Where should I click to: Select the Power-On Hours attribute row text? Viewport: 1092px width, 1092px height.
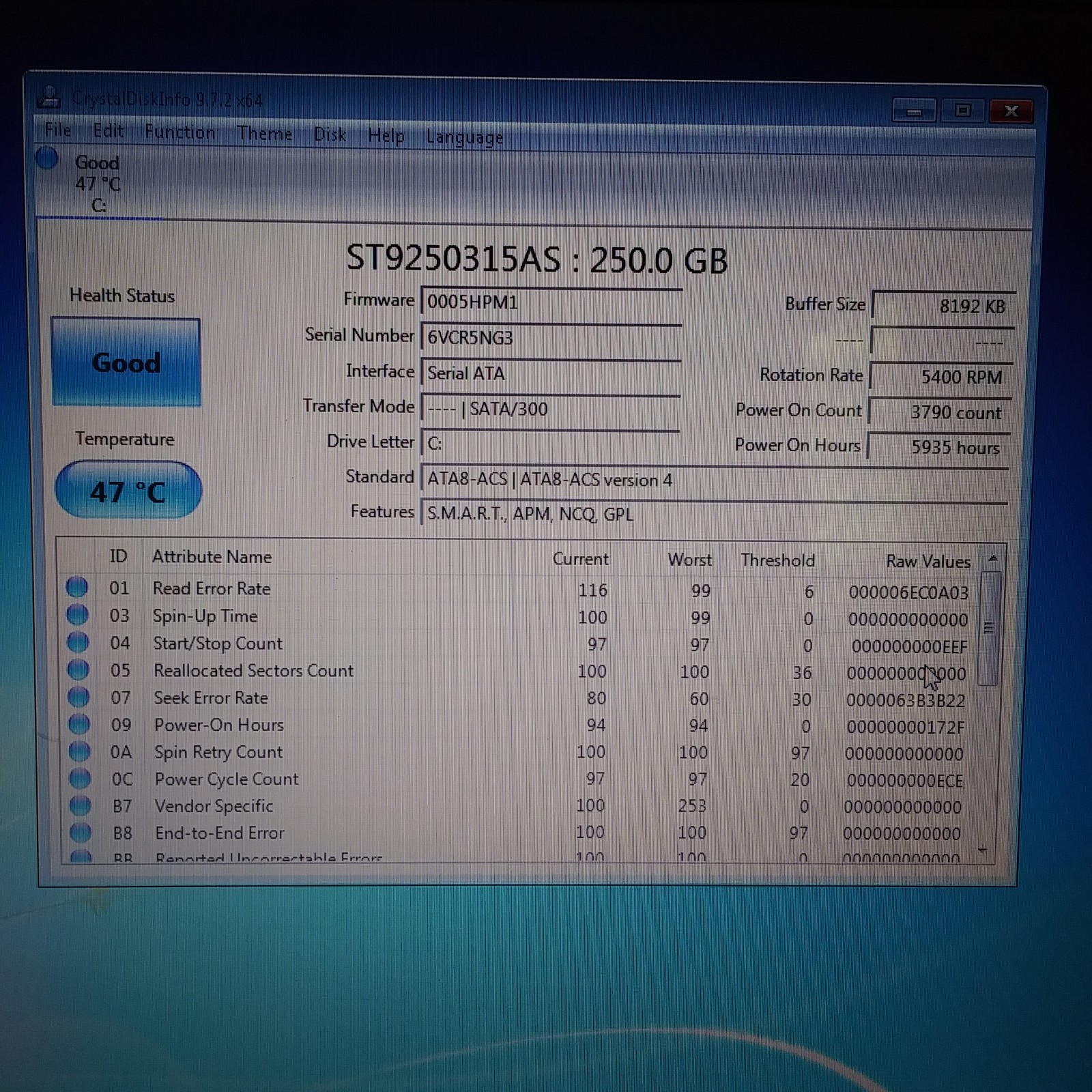[x=218, y=725]
